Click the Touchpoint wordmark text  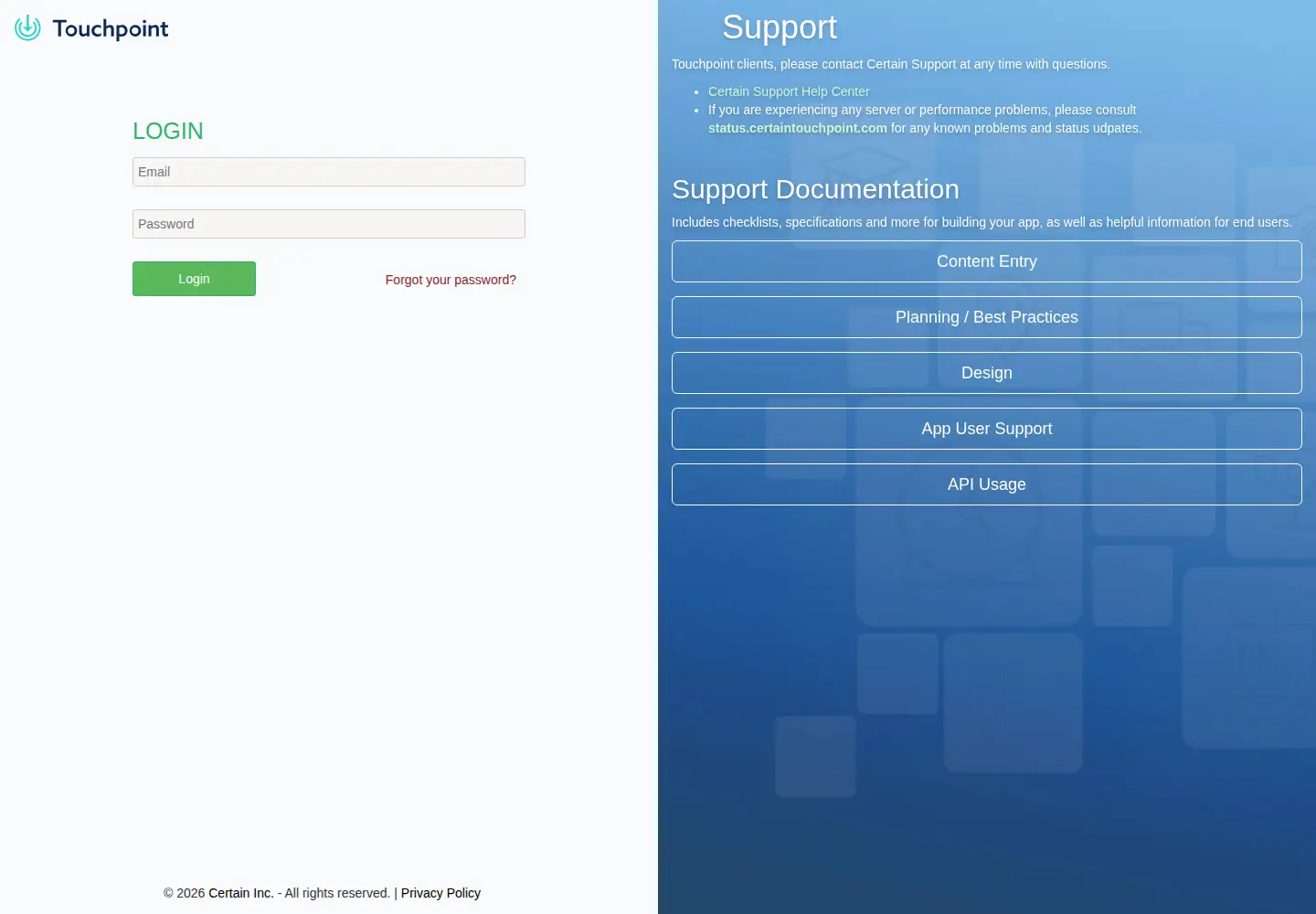click(x=111, y=29)
